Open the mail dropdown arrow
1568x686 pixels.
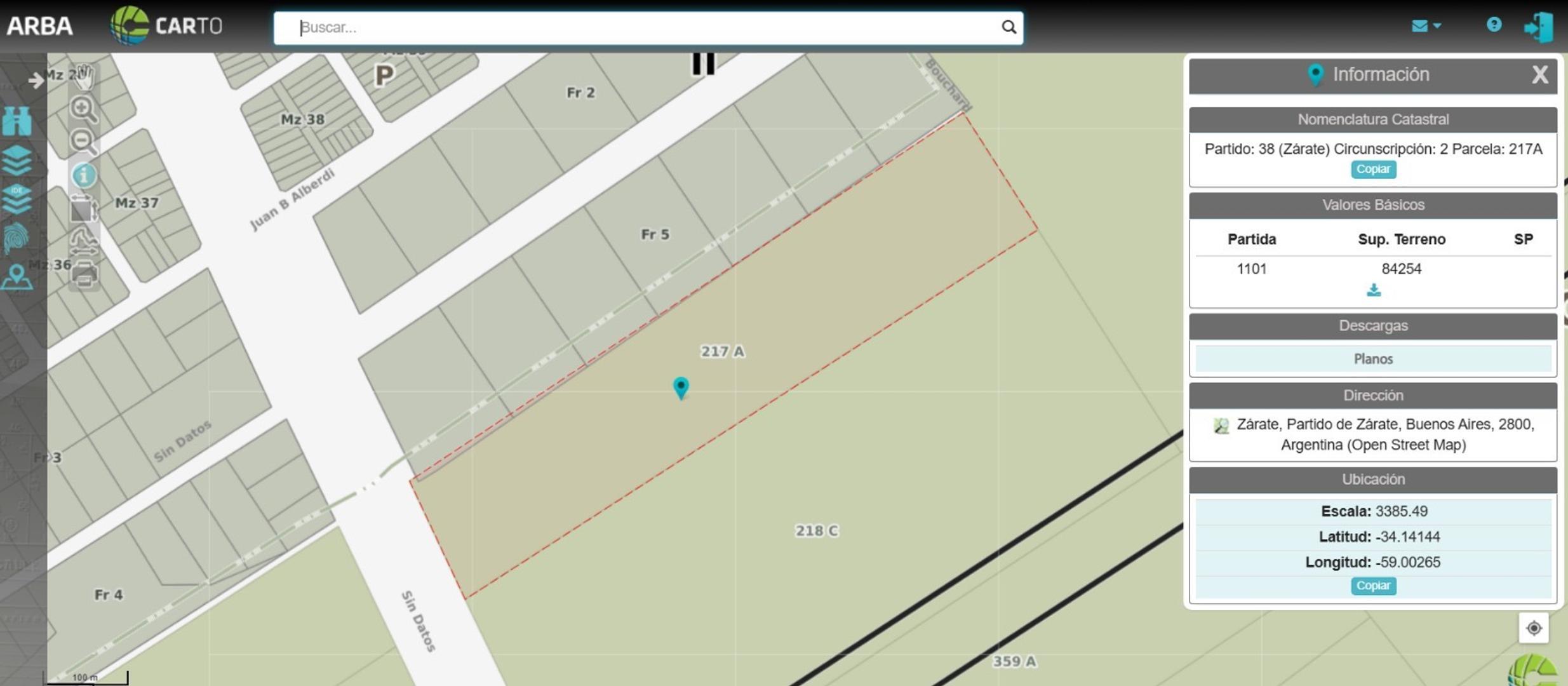point(1437,26)
